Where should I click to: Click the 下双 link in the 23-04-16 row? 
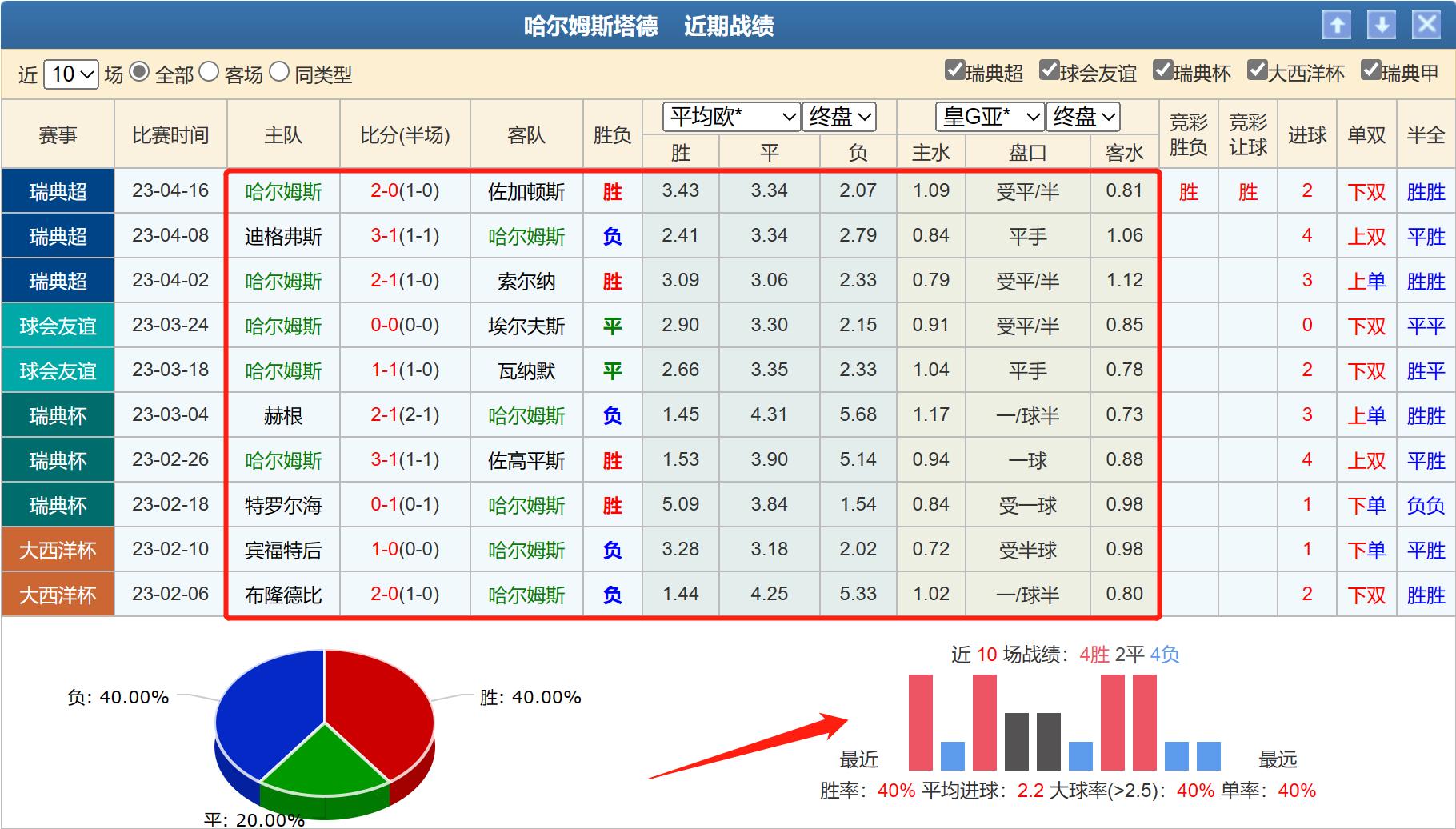[x=1366, y=190]
